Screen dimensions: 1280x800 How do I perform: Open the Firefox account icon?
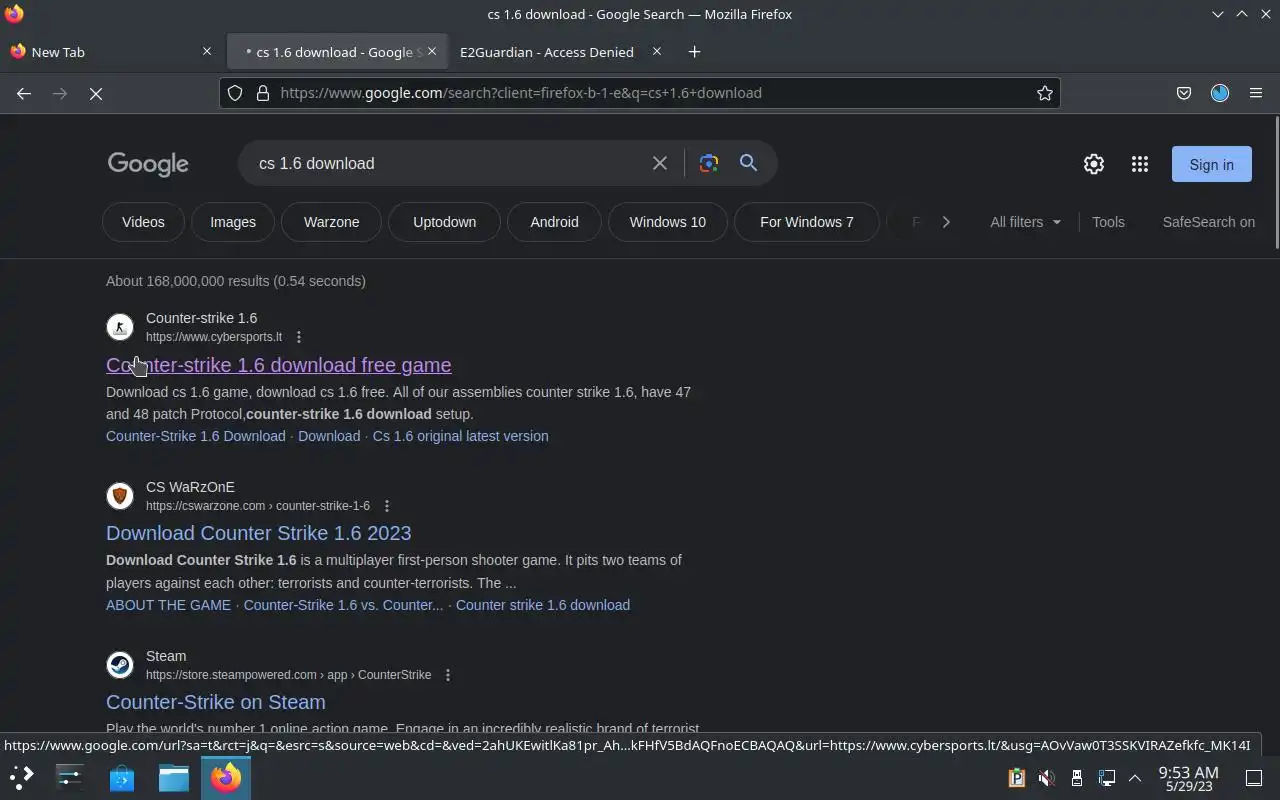click(1220, 93)
